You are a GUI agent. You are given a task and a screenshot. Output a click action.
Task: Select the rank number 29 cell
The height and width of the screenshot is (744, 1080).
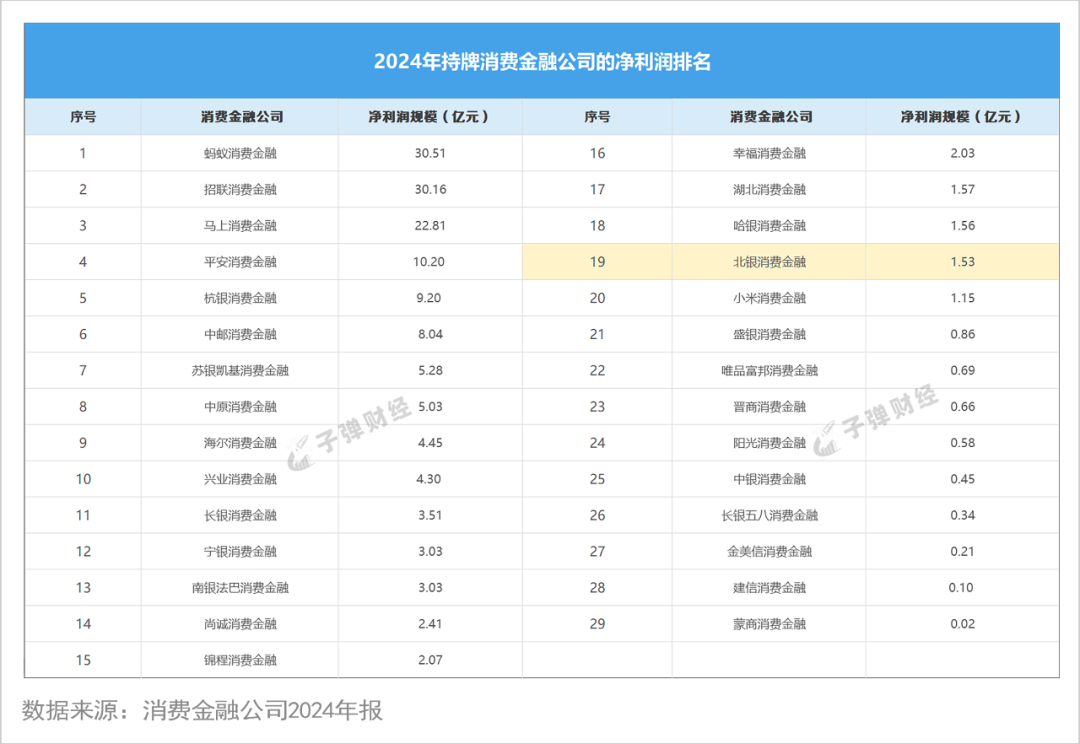(597, 624)
